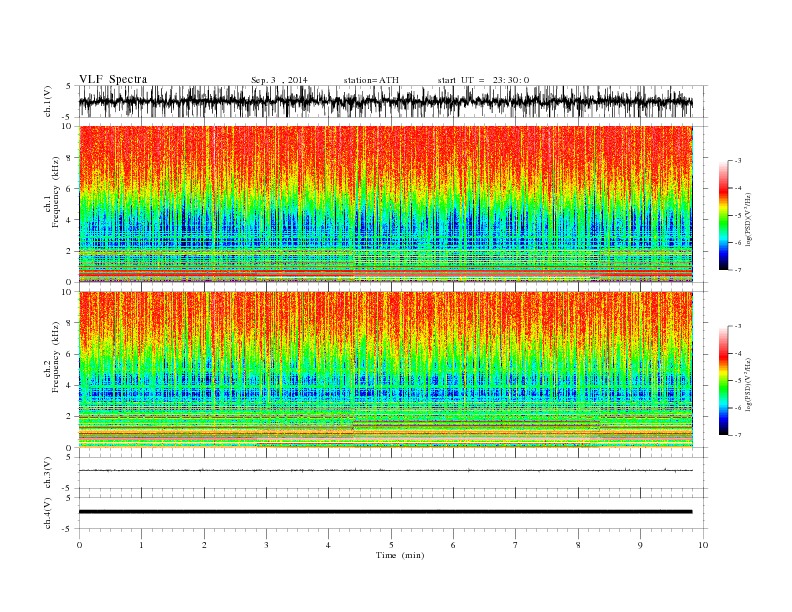Click the ch.2 frequency axis "2" tick label
Image resolution: width=792 pixels, height=612 pixels.
click(70, 416)
